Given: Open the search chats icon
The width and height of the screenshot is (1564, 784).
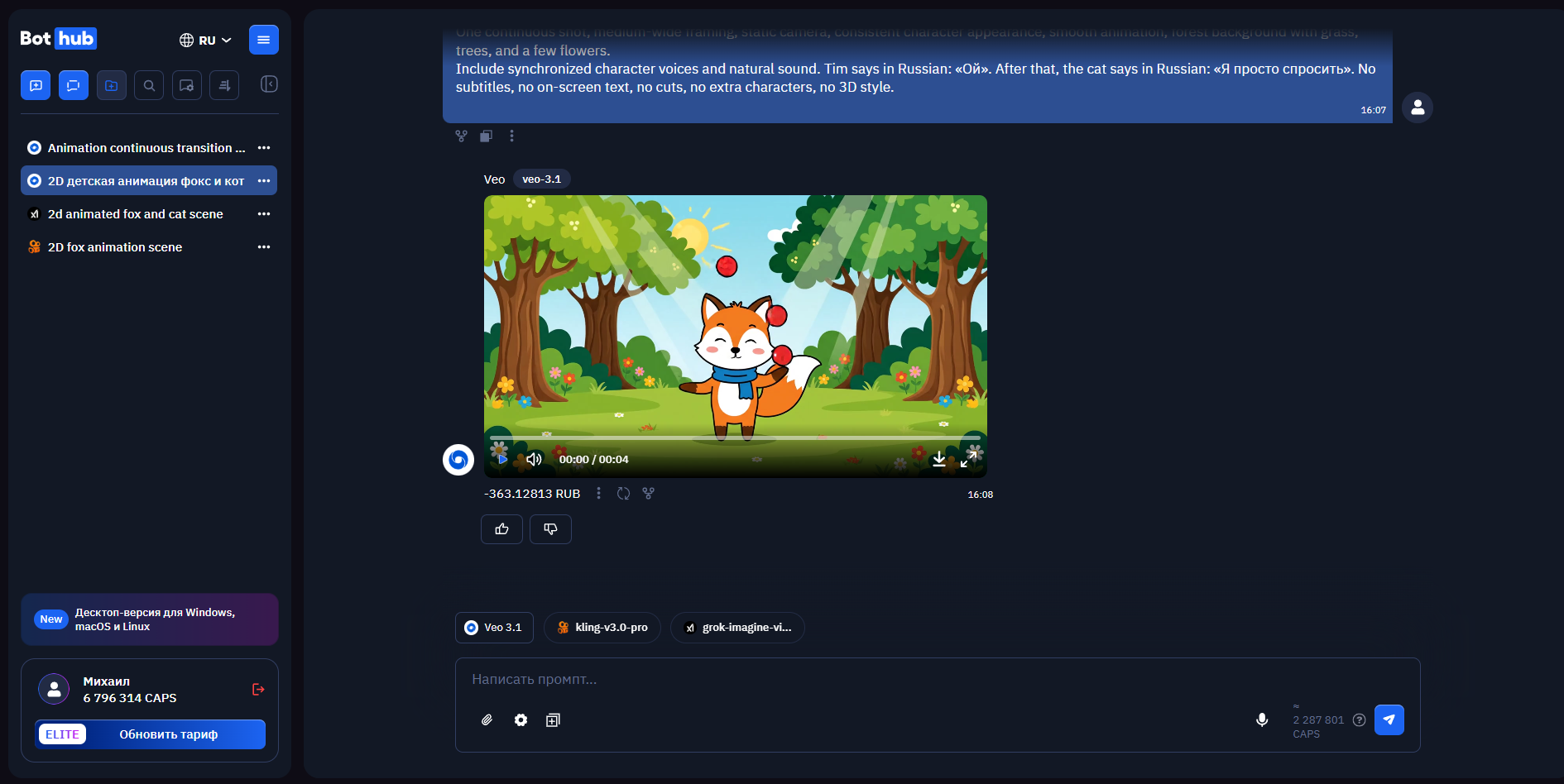Looking at the screenshot, I should click(149, 85).
